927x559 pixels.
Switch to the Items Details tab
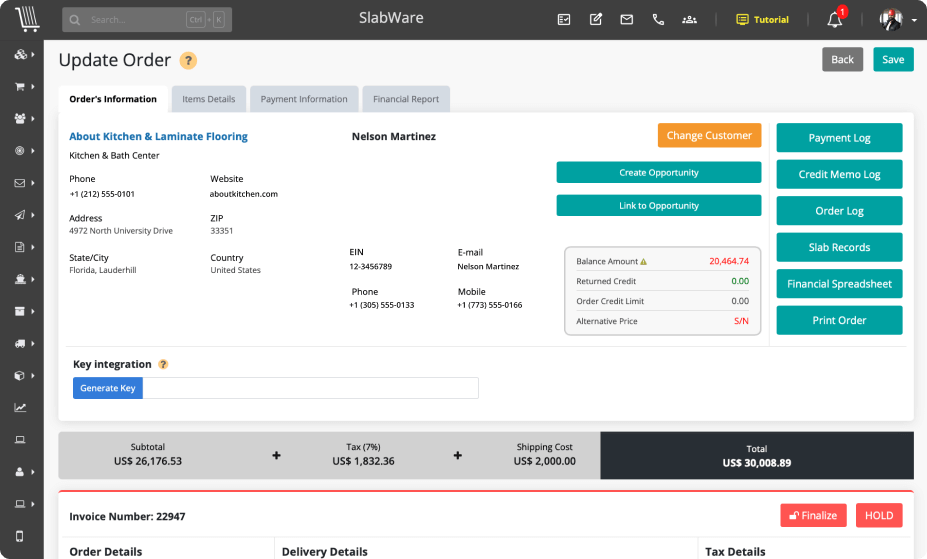tap(208, 99)
